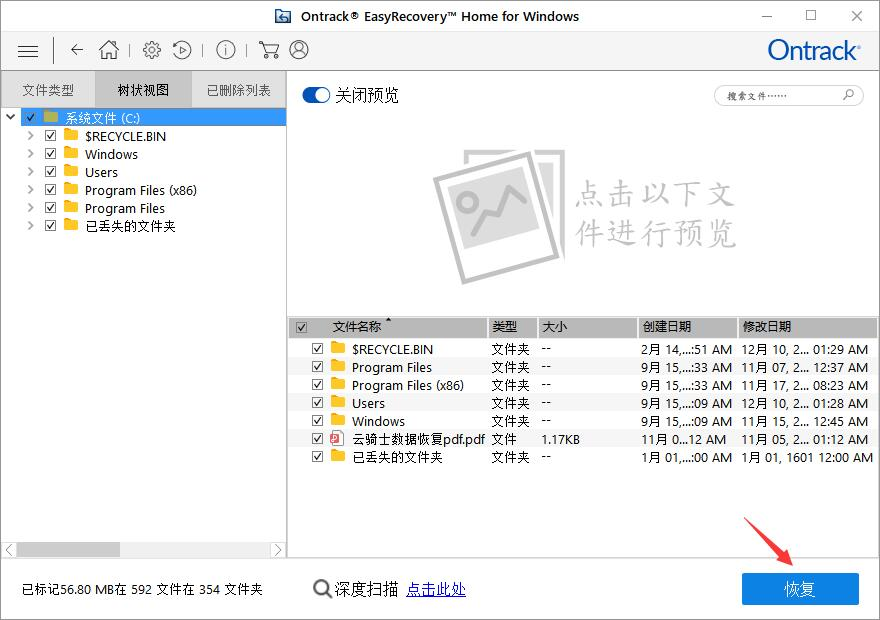Click the tree scrollbar right arrow
The height and width of the screenshot is (620, 880).
277,550
